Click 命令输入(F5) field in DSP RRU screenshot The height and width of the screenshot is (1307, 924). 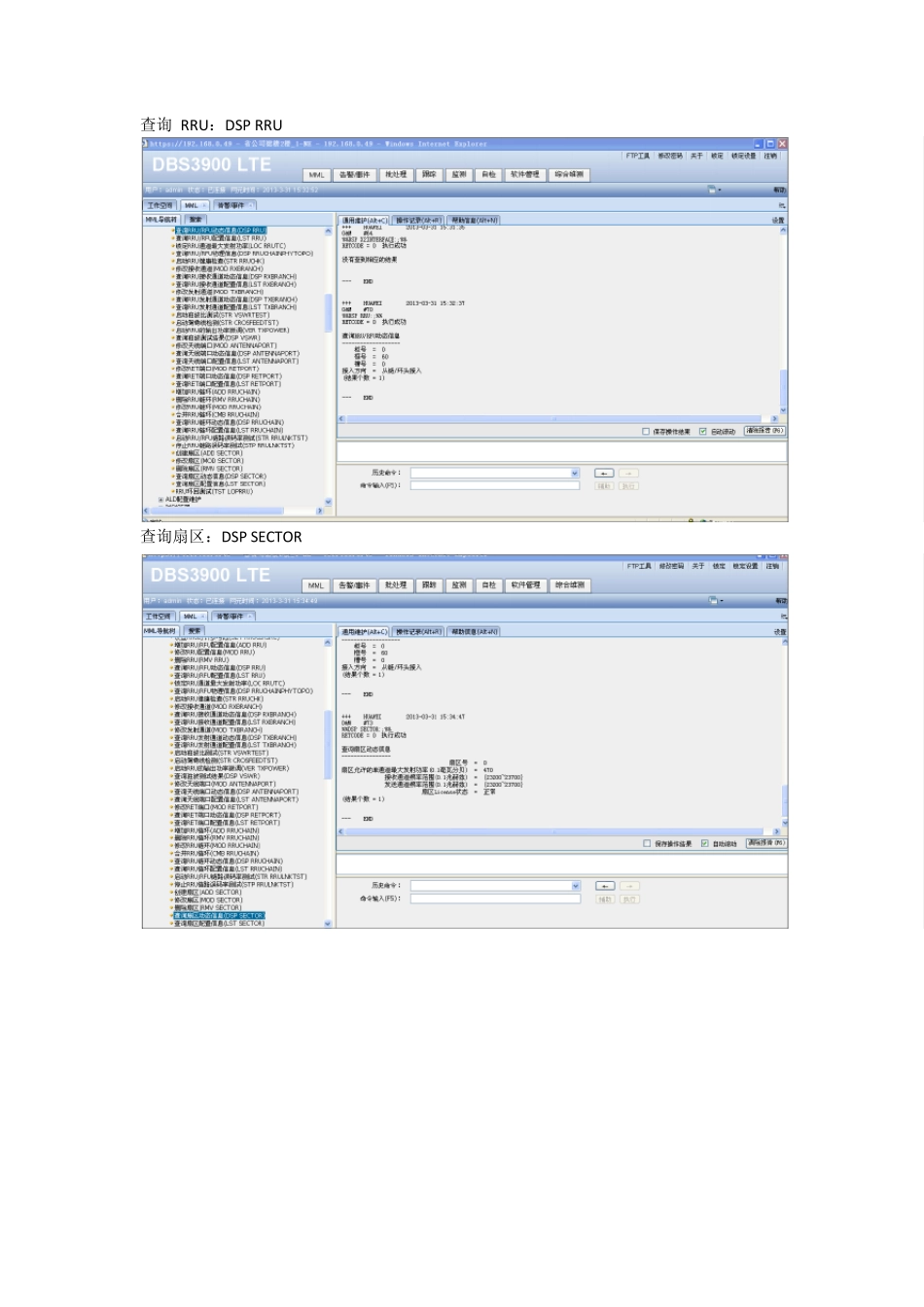[x=494, y=485]
